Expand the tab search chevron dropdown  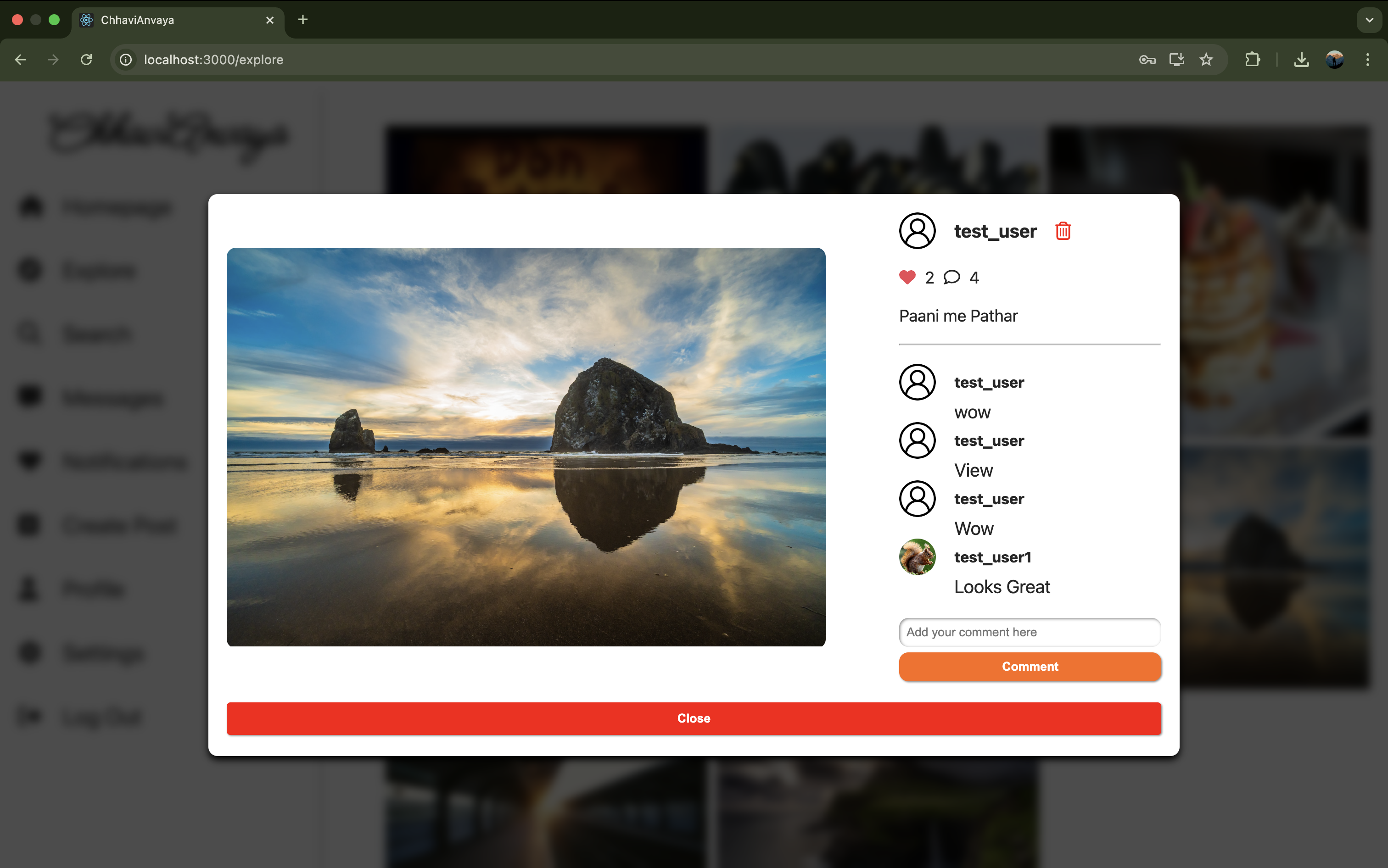pos(1368,20)
